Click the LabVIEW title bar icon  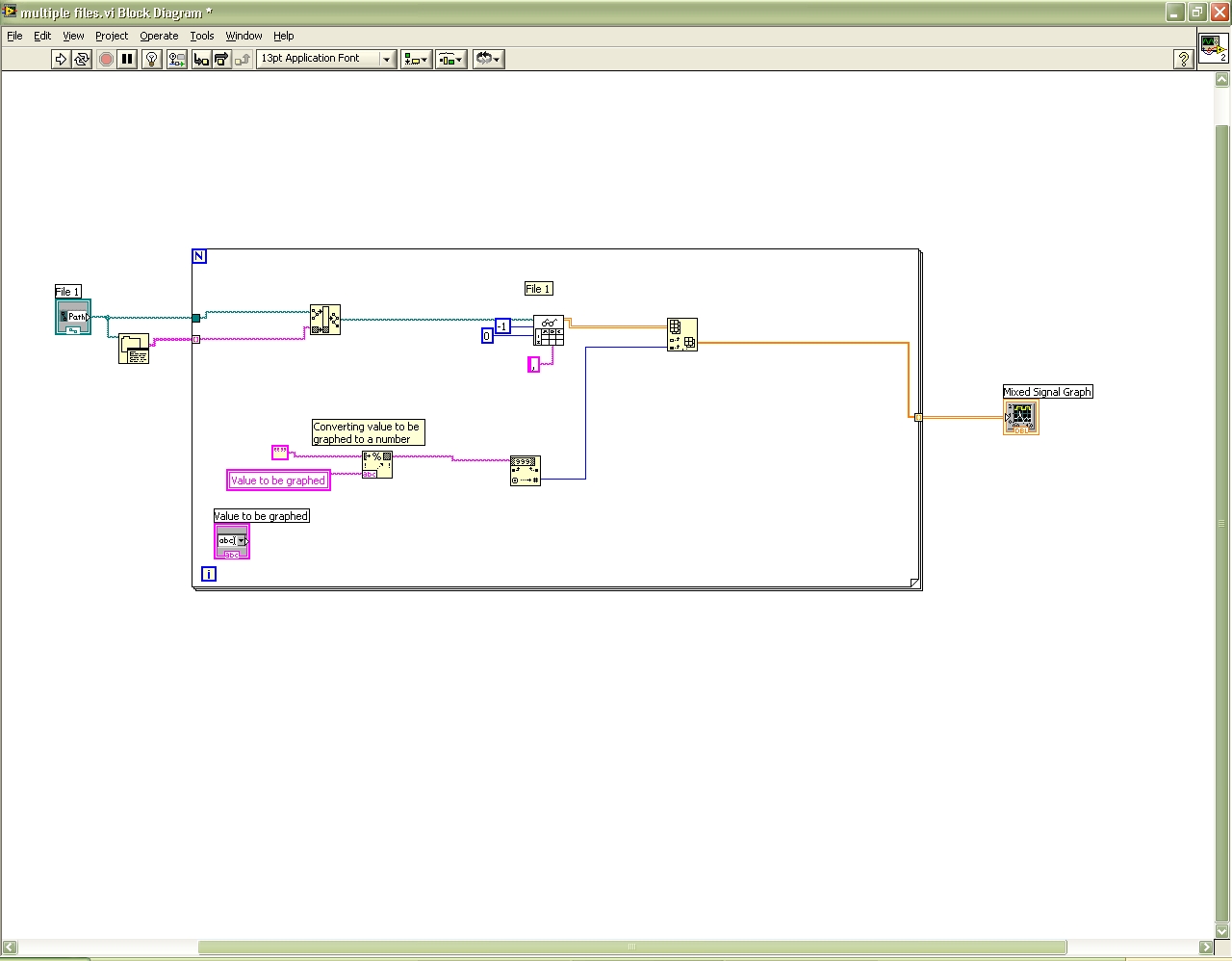click(10, 12)
